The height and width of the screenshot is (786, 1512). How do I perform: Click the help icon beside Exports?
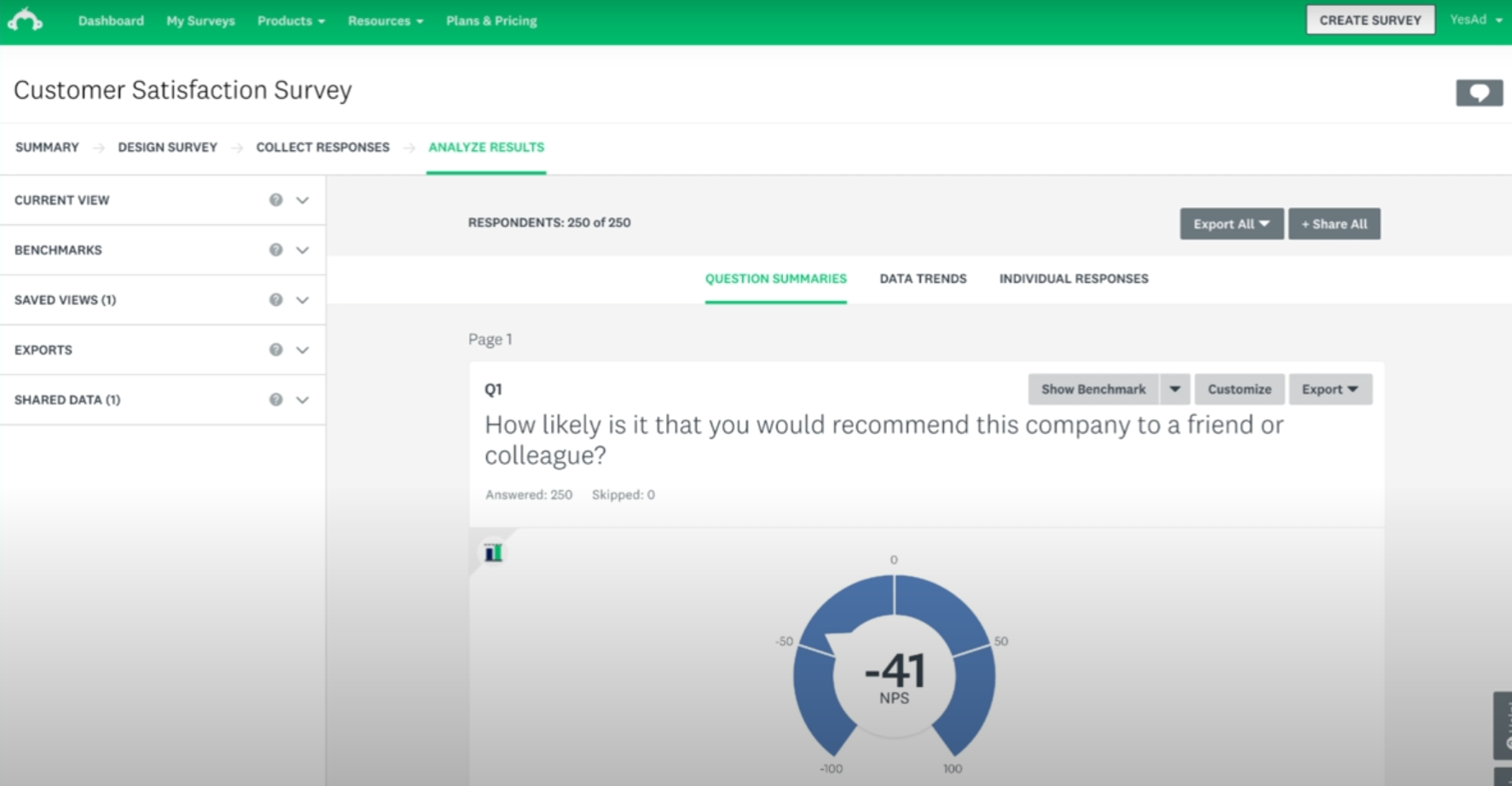point(275,350)
